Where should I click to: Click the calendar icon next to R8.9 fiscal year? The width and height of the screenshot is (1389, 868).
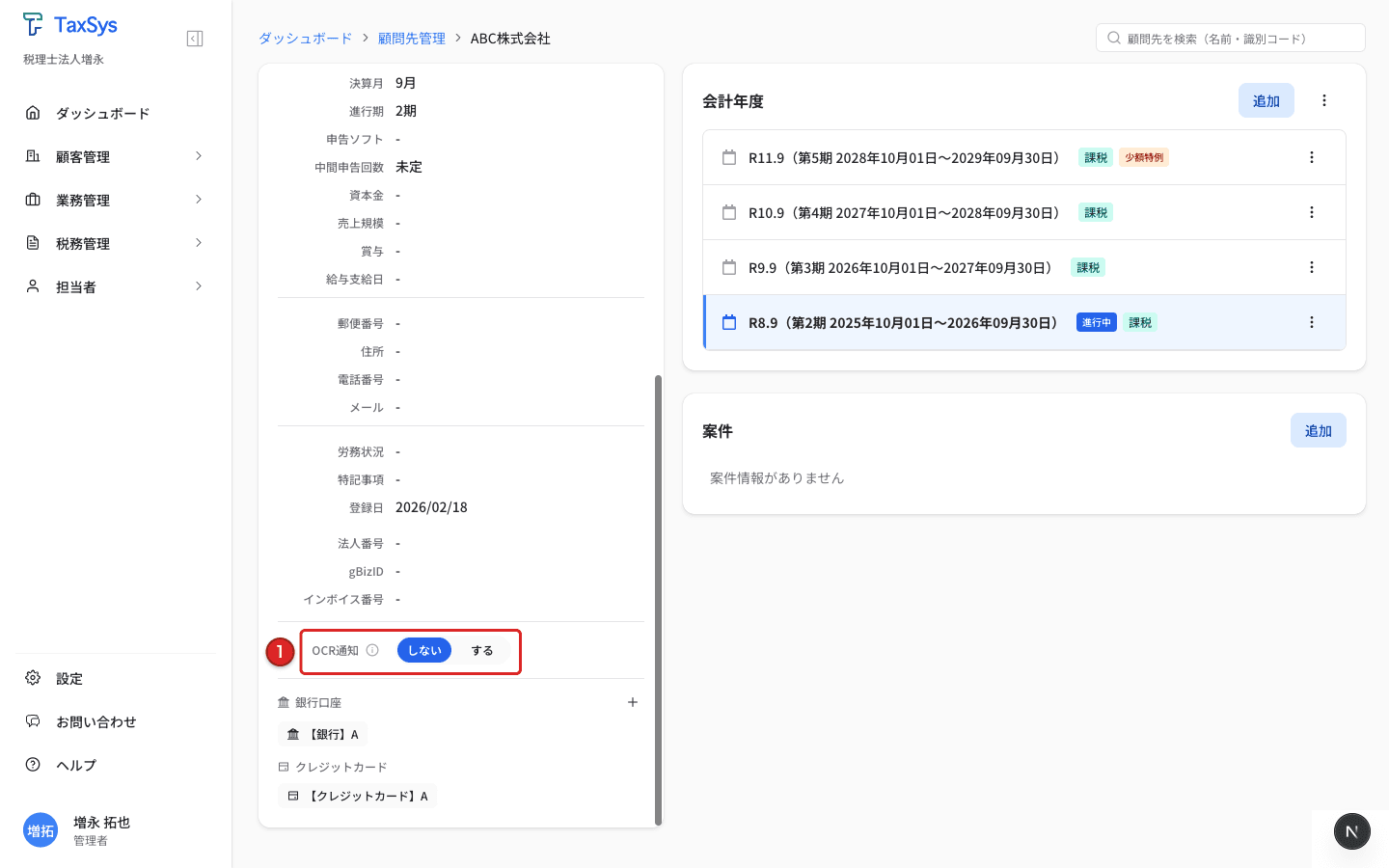729,322
